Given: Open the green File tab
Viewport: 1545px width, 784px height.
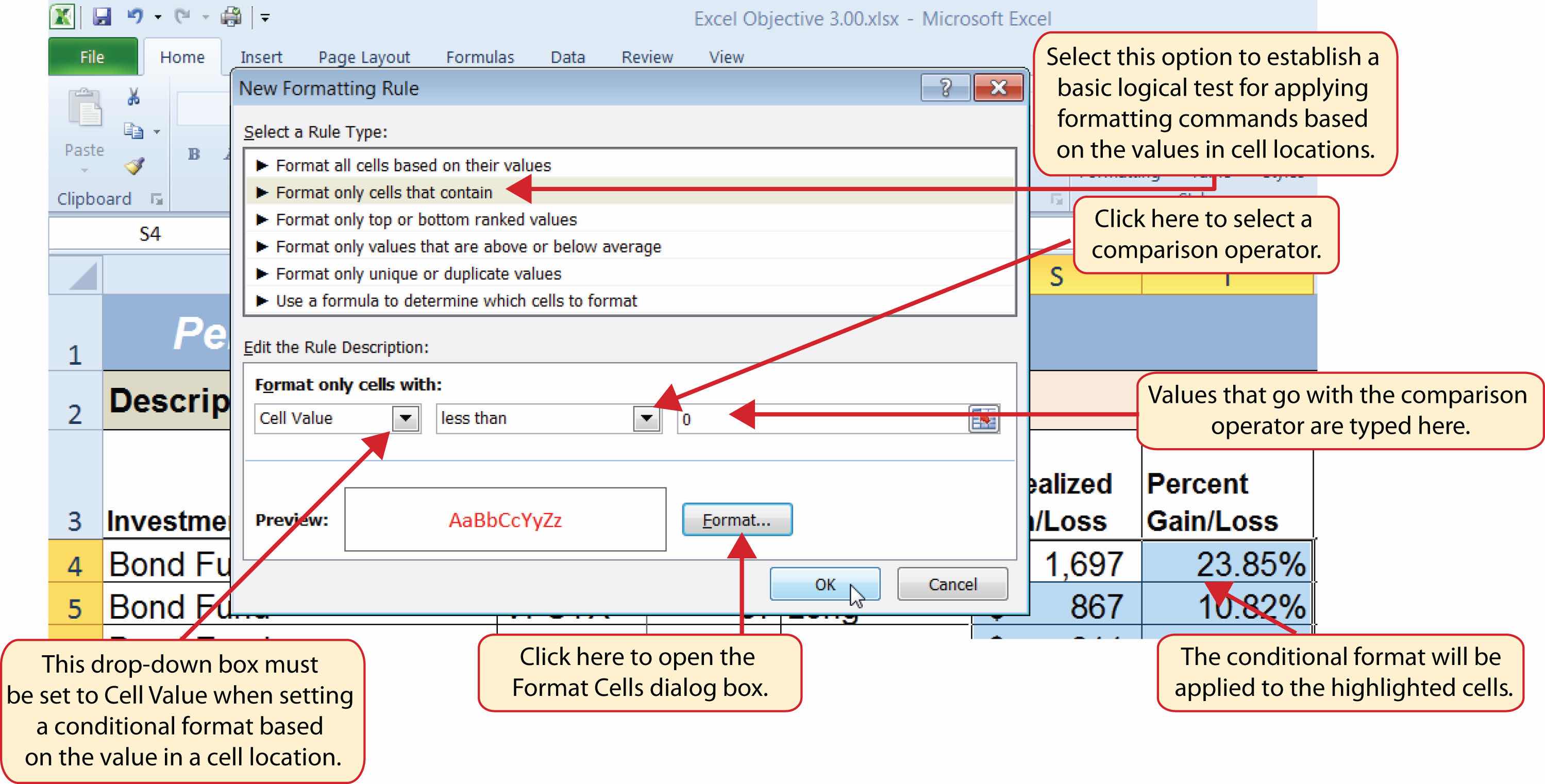Looking at the screenshot, I should click(x=92, y=58).
